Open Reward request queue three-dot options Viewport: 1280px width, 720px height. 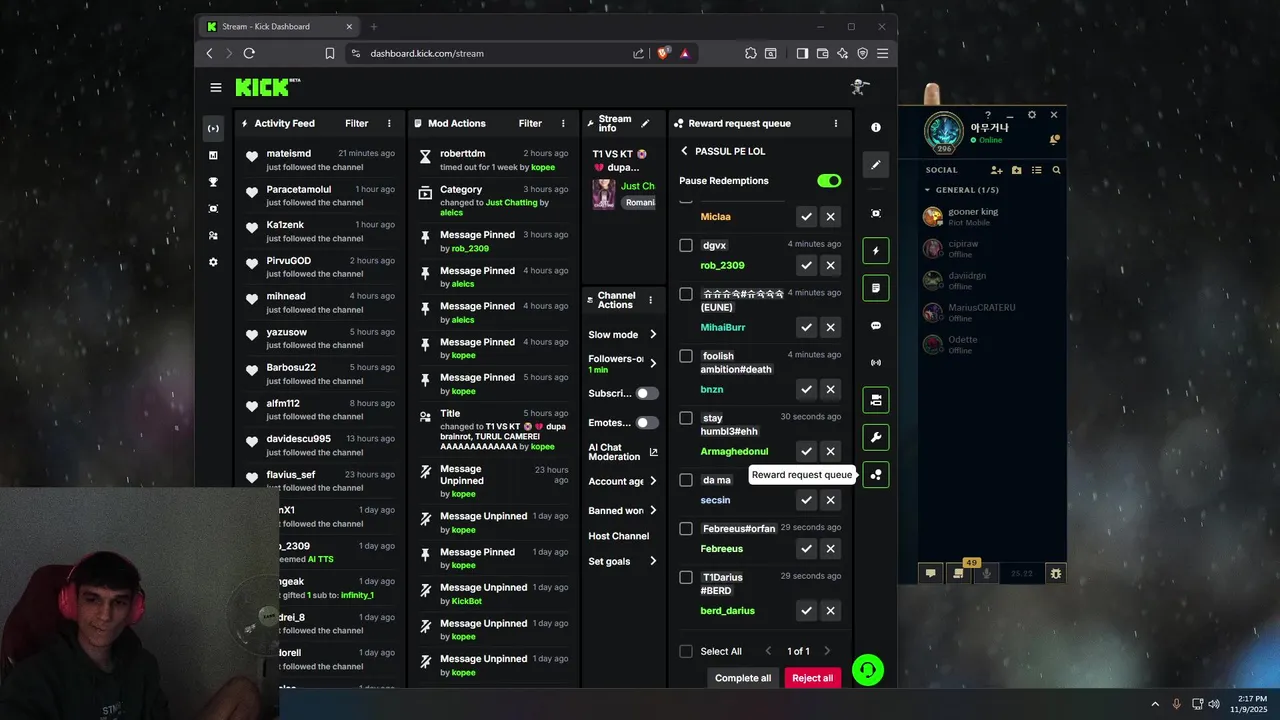pos(836,123)
